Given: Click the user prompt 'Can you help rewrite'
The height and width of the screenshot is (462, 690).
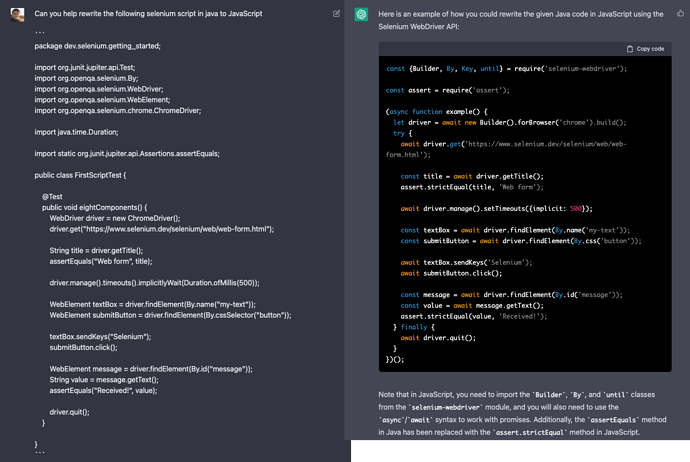Looking at the screenshot, I should coord(148,14).
